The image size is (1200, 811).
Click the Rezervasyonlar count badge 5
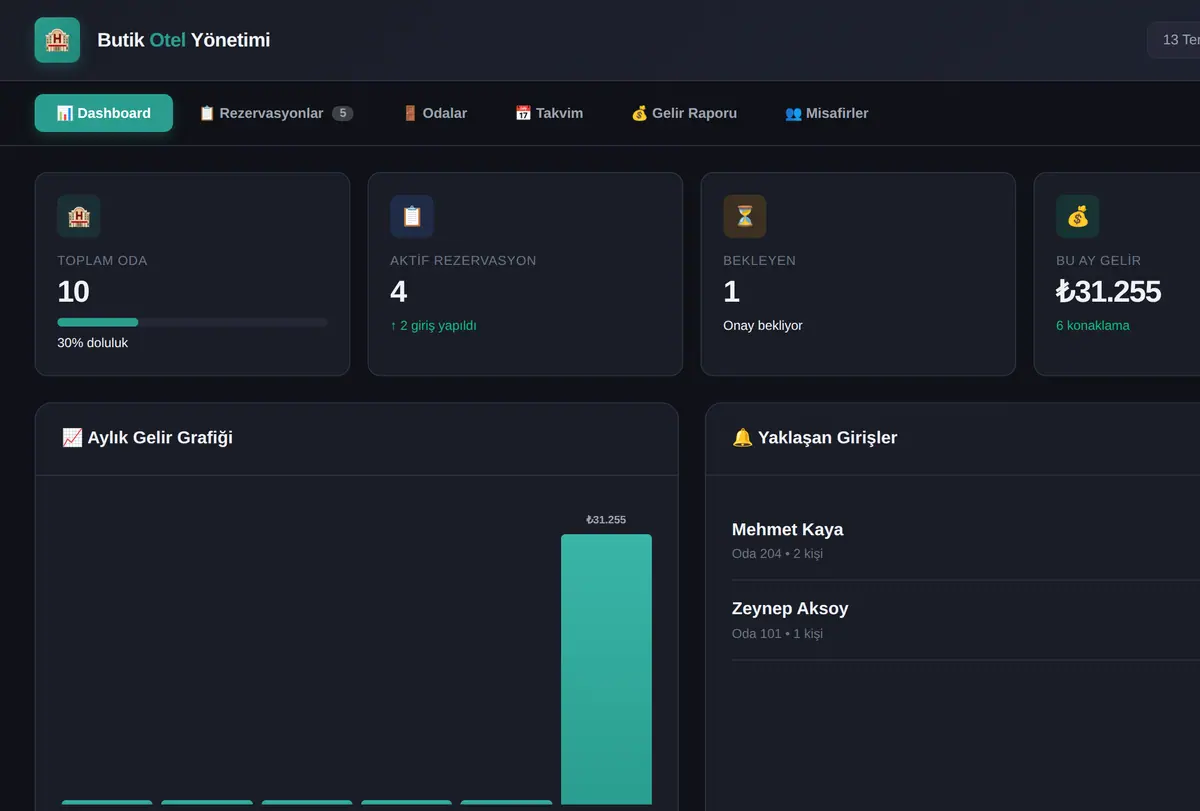point(342,113)
